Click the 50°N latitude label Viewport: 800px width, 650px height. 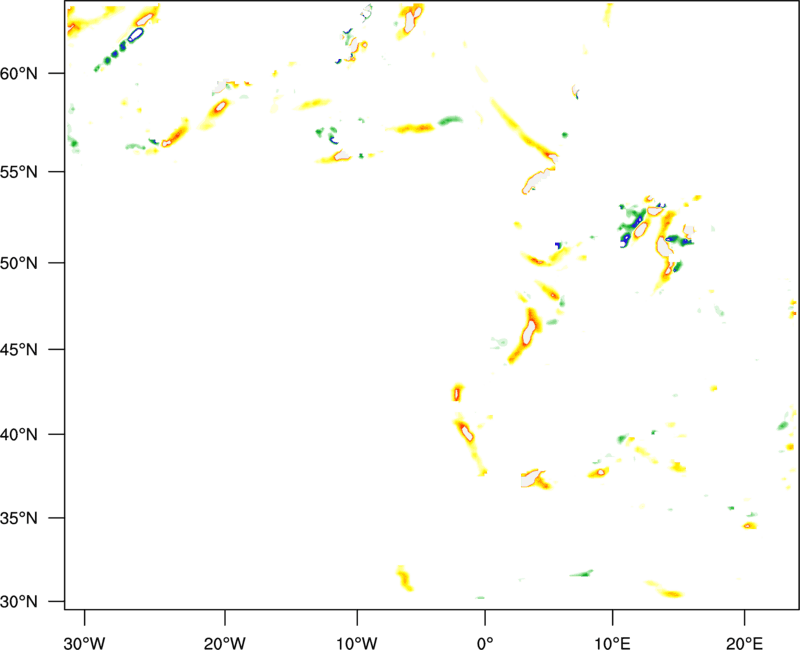coord(19,263)
